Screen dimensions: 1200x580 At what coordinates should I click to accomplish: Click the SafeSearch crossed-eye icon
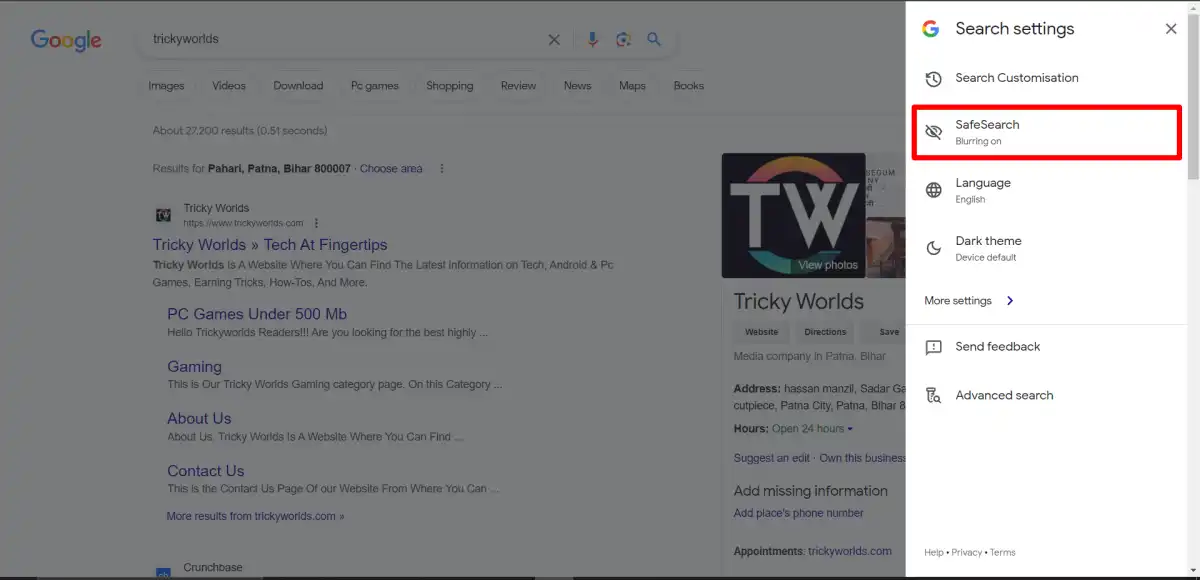click(933, 132)
